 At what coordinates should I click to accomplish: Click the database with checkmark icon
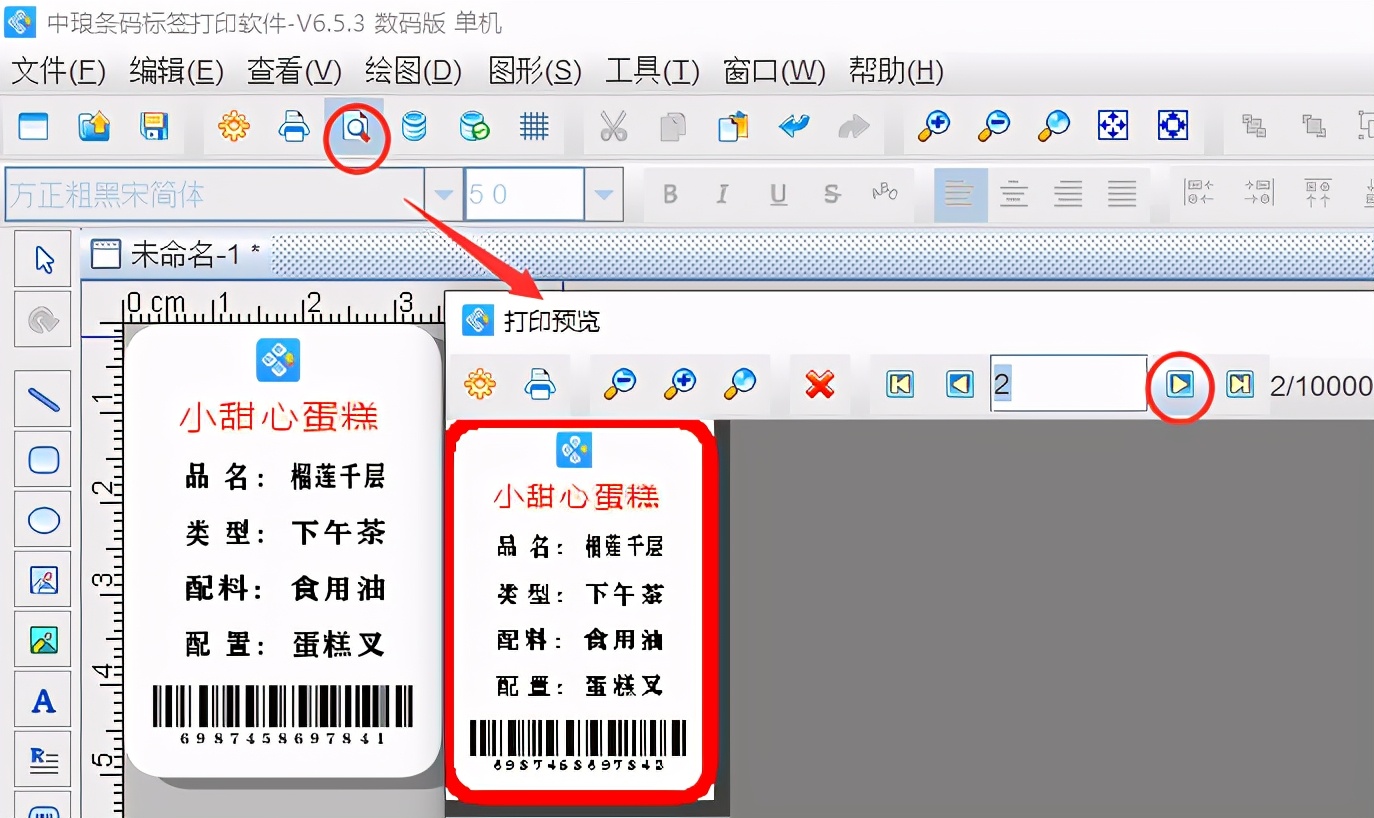tap(474, 126)
